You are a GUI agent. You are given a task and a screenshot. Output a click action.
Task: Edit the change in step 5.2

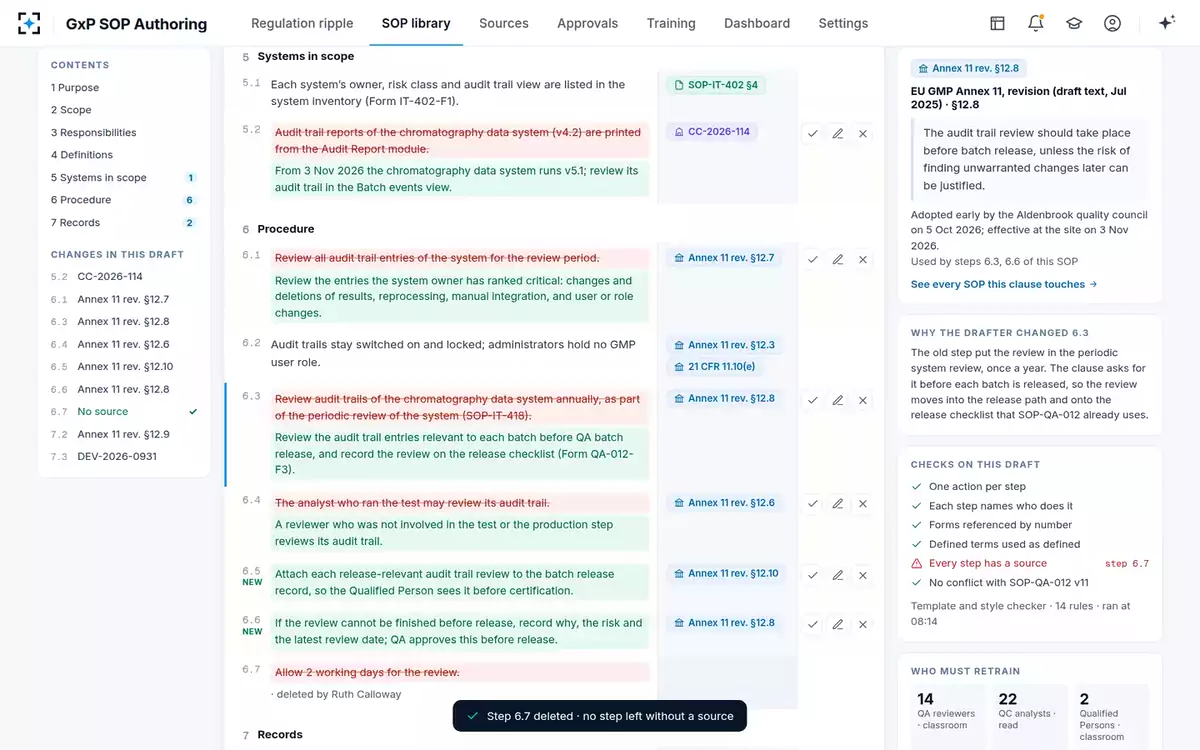click(838, 133)
